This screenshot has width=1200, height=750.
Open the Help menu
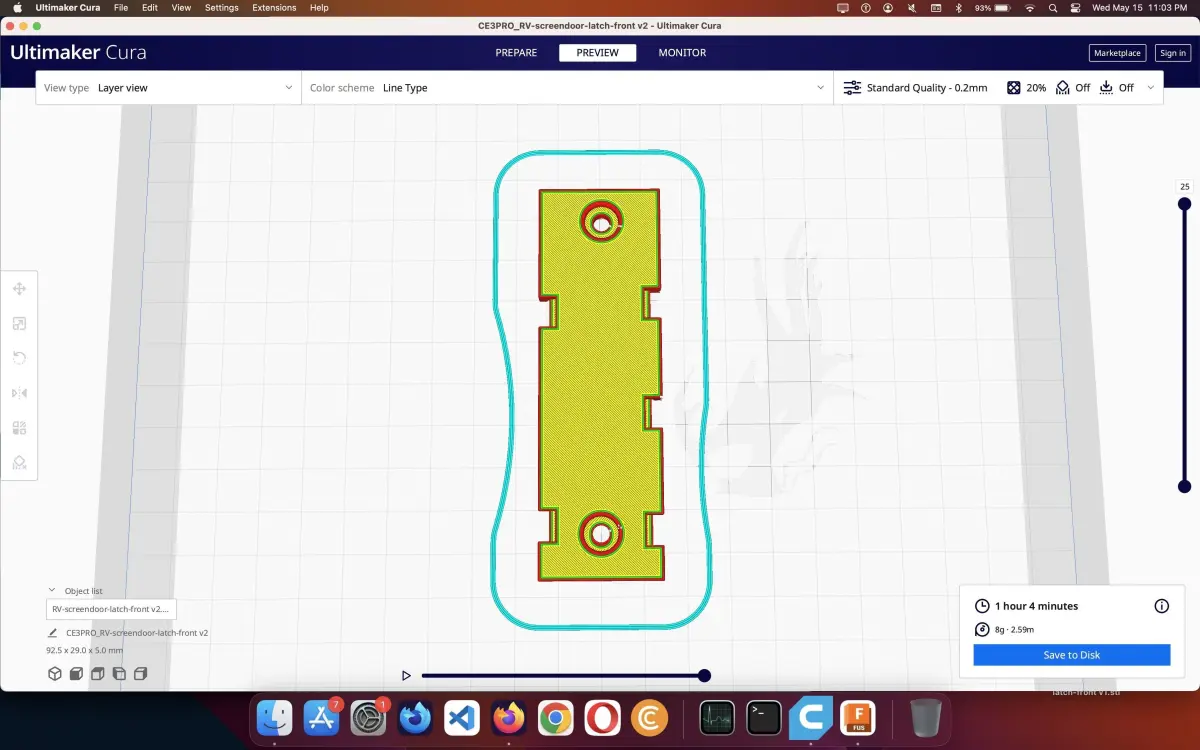pos(319,8)
